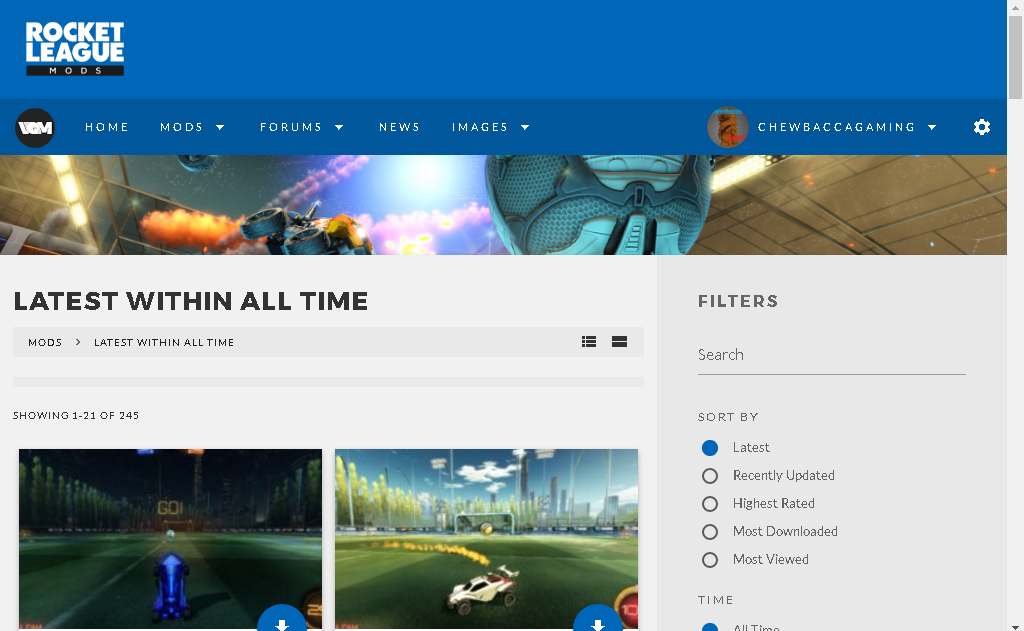Image resolution: width=1024 pixels, height=631 pixels.
Task: Open the Forums menu item
Action: [x=291, y=127]
